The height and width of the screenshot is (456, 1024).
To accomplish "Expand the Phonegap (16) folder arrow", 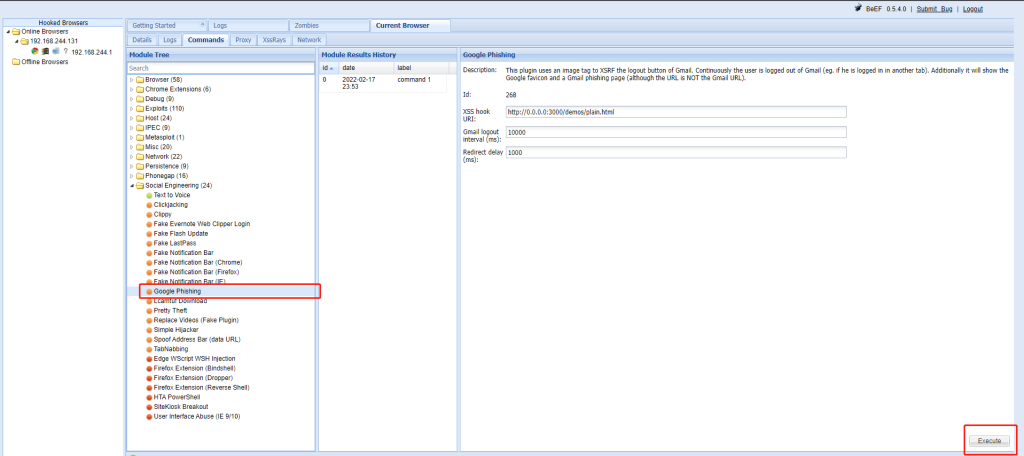I will [x=131, y=176].
